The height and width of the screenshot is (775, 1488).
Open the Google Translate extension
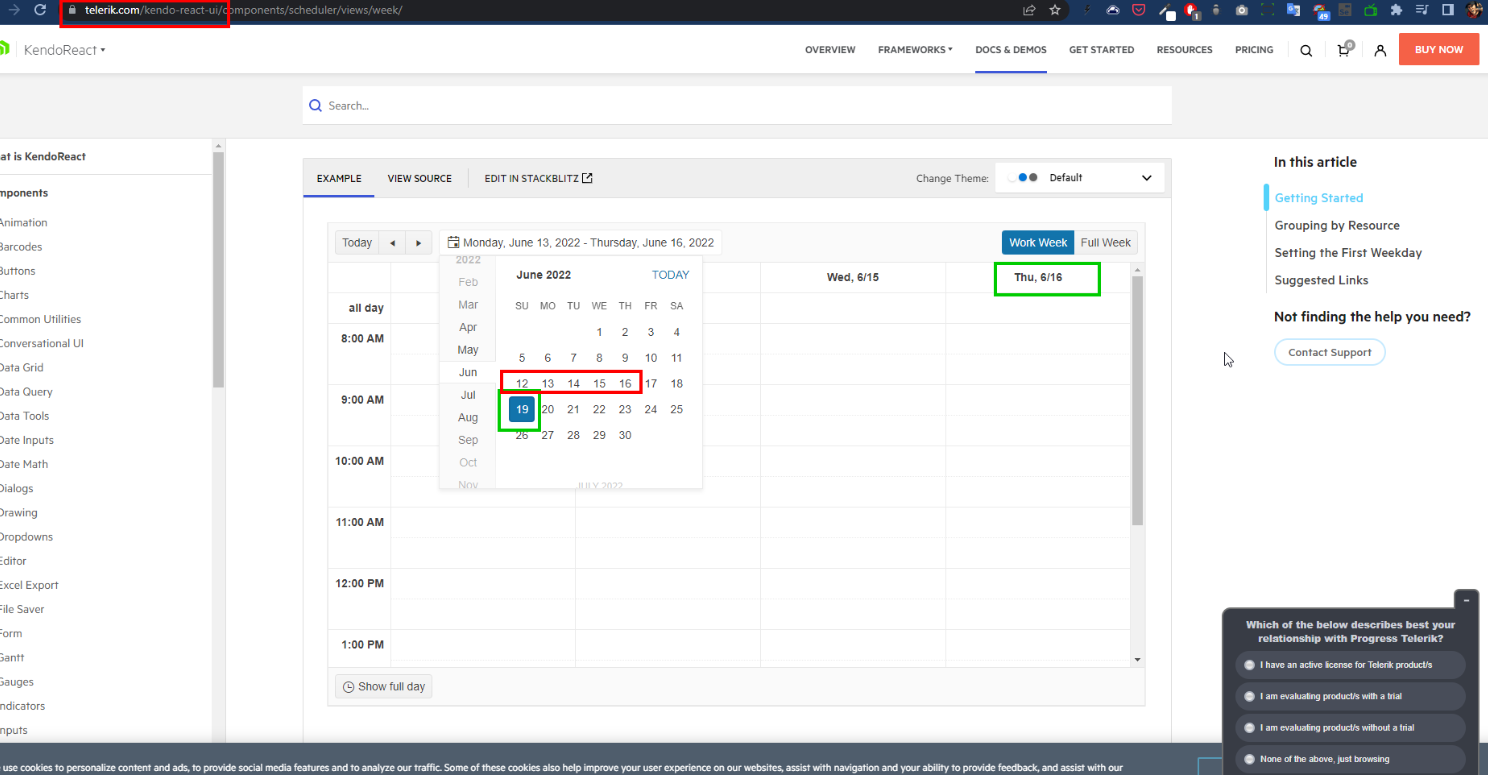point(1294,10)
